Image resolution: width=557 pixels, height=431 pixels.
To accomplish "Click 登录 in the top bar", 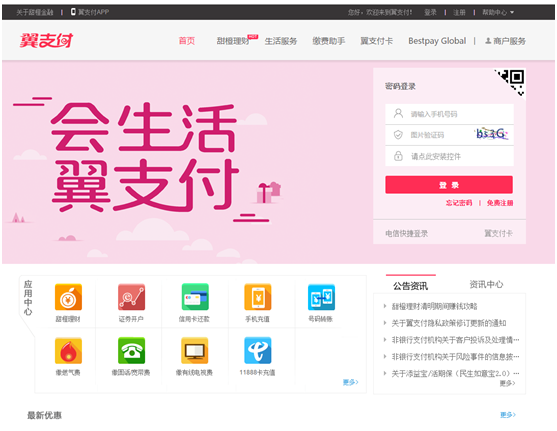I will click(430, 12).
